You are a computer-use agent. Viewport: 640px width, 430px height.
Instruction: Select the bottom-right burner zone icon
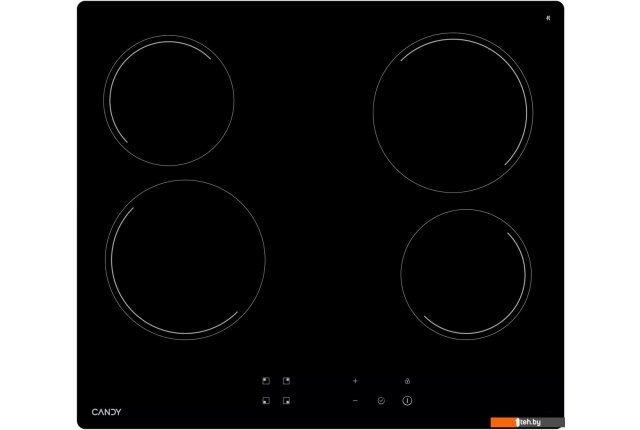[286, 401]
